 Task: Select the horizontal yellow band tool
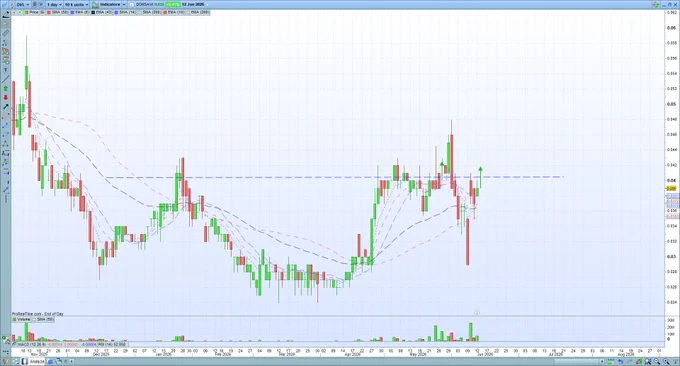click(x=6, y=171)
